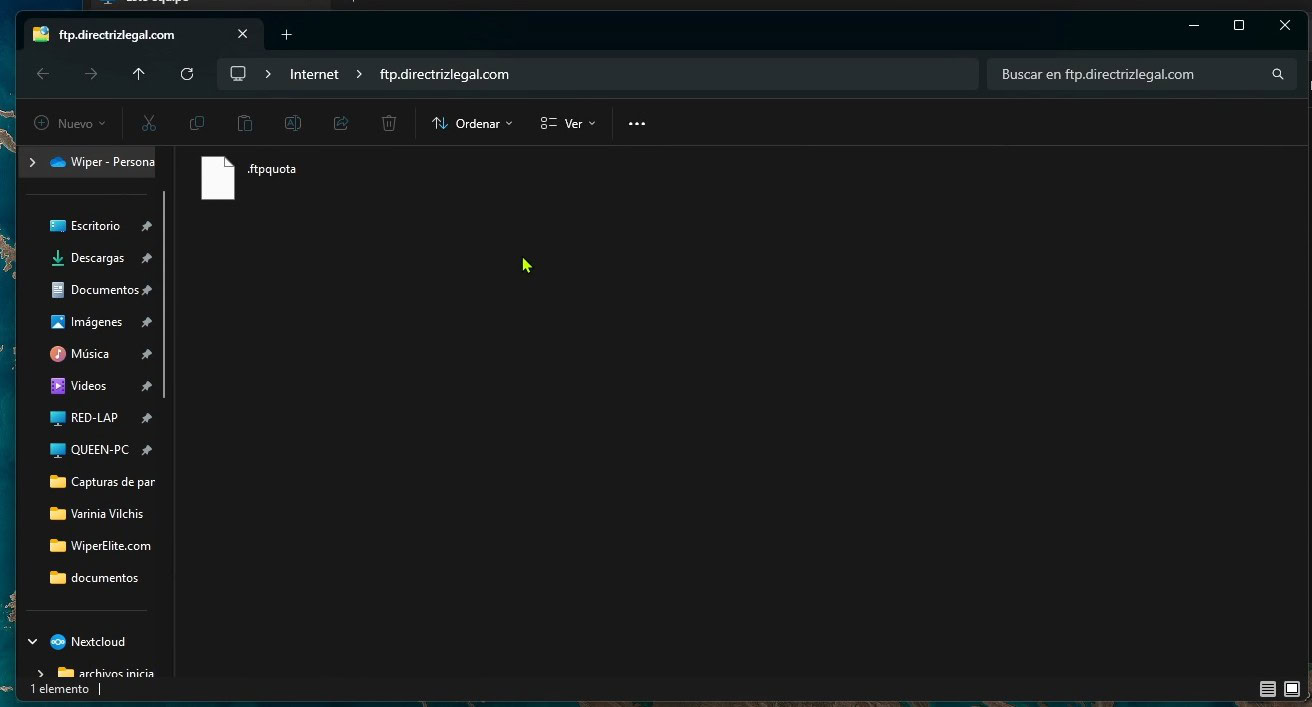Switch to details view in status bar
This screenshot has height=707, width=1312.
[1268, 689]
